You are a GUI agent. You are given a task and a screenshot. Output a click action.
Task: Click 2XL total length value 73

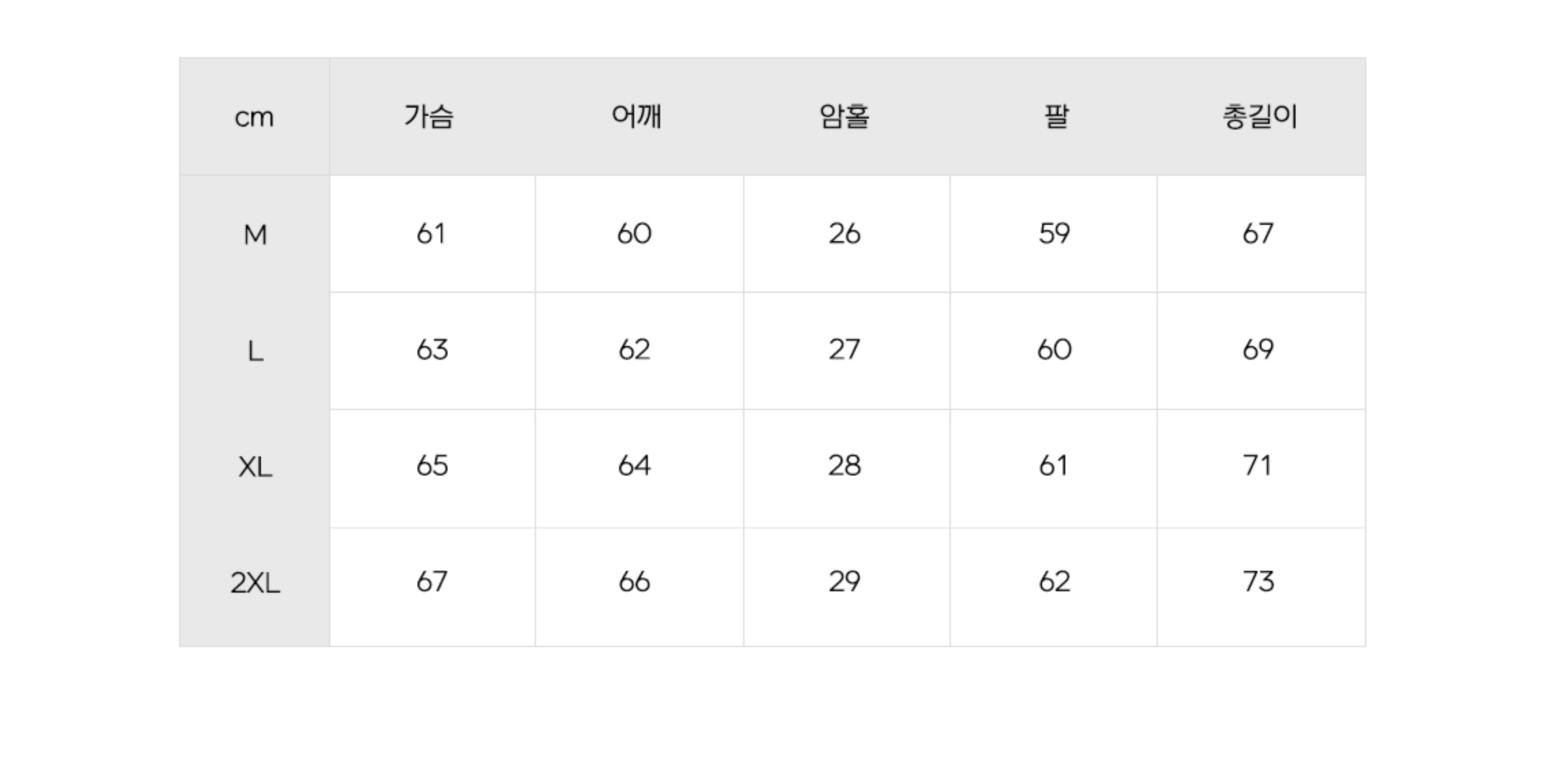[1257, 582]
